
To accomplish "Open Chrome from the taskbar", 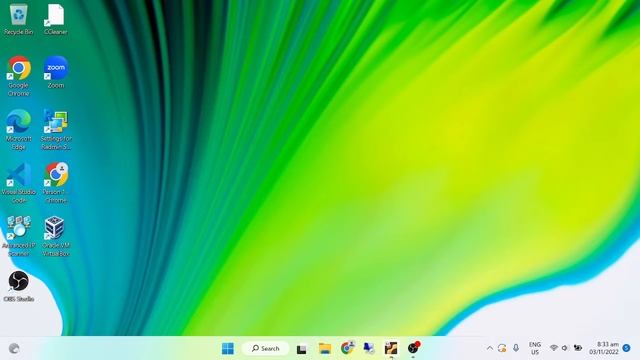I will coord(347,348).
